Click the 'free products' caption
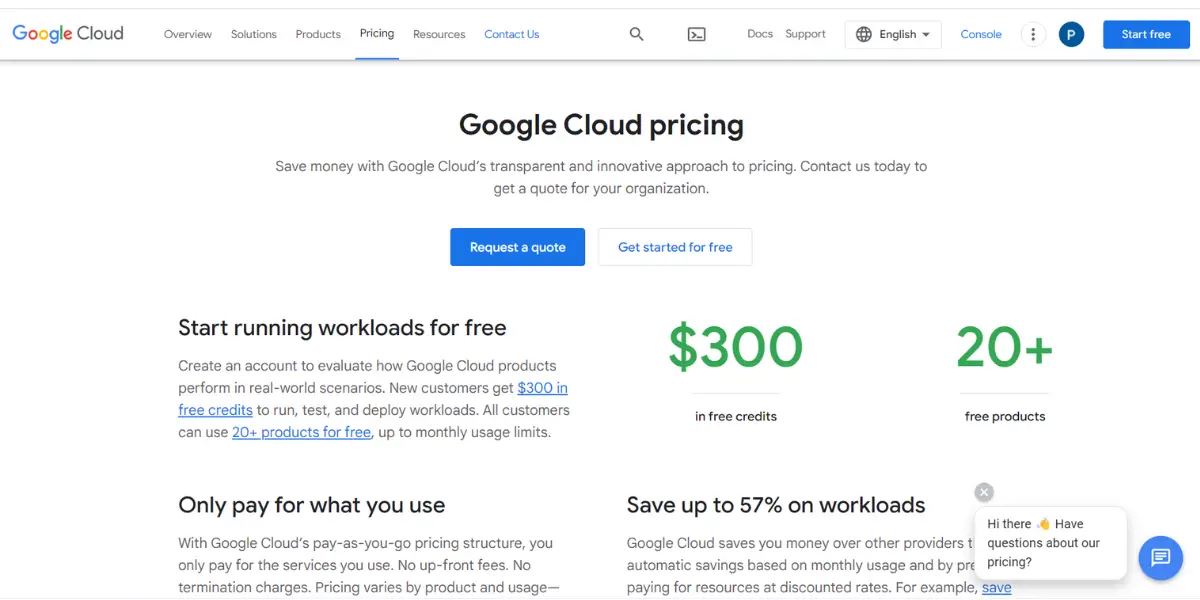1200x600 pixels. (x=1005, y=416)
